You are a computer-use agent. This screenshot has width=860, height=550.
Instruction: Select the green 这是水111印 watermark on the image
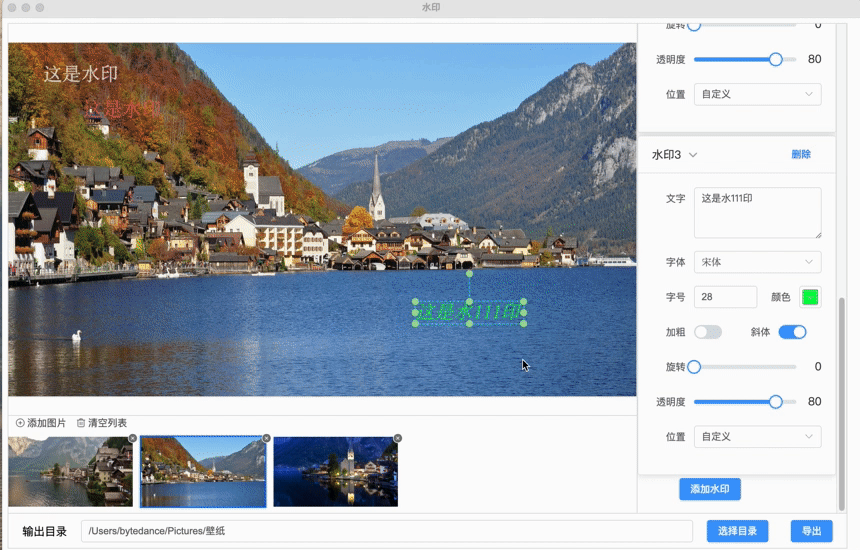(469, 313)
